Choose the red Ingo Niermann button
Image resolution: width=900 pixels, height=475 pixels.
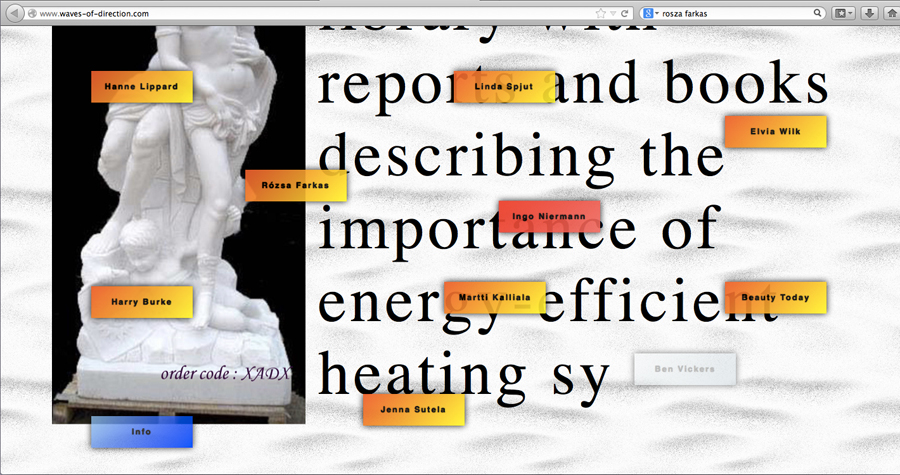(549, 216)
